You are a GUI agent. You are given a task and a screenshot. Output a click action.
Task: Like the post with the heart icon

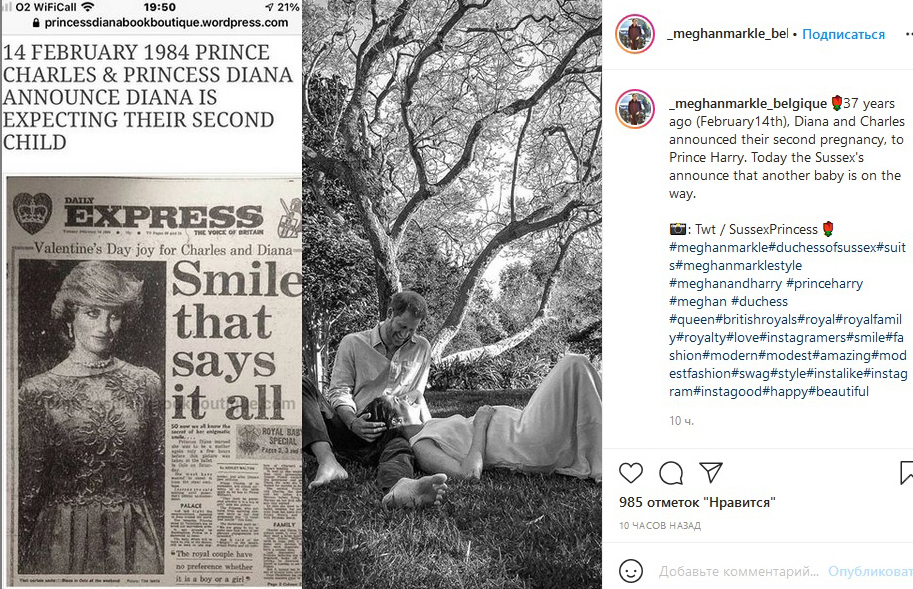[x=631, y=473]
